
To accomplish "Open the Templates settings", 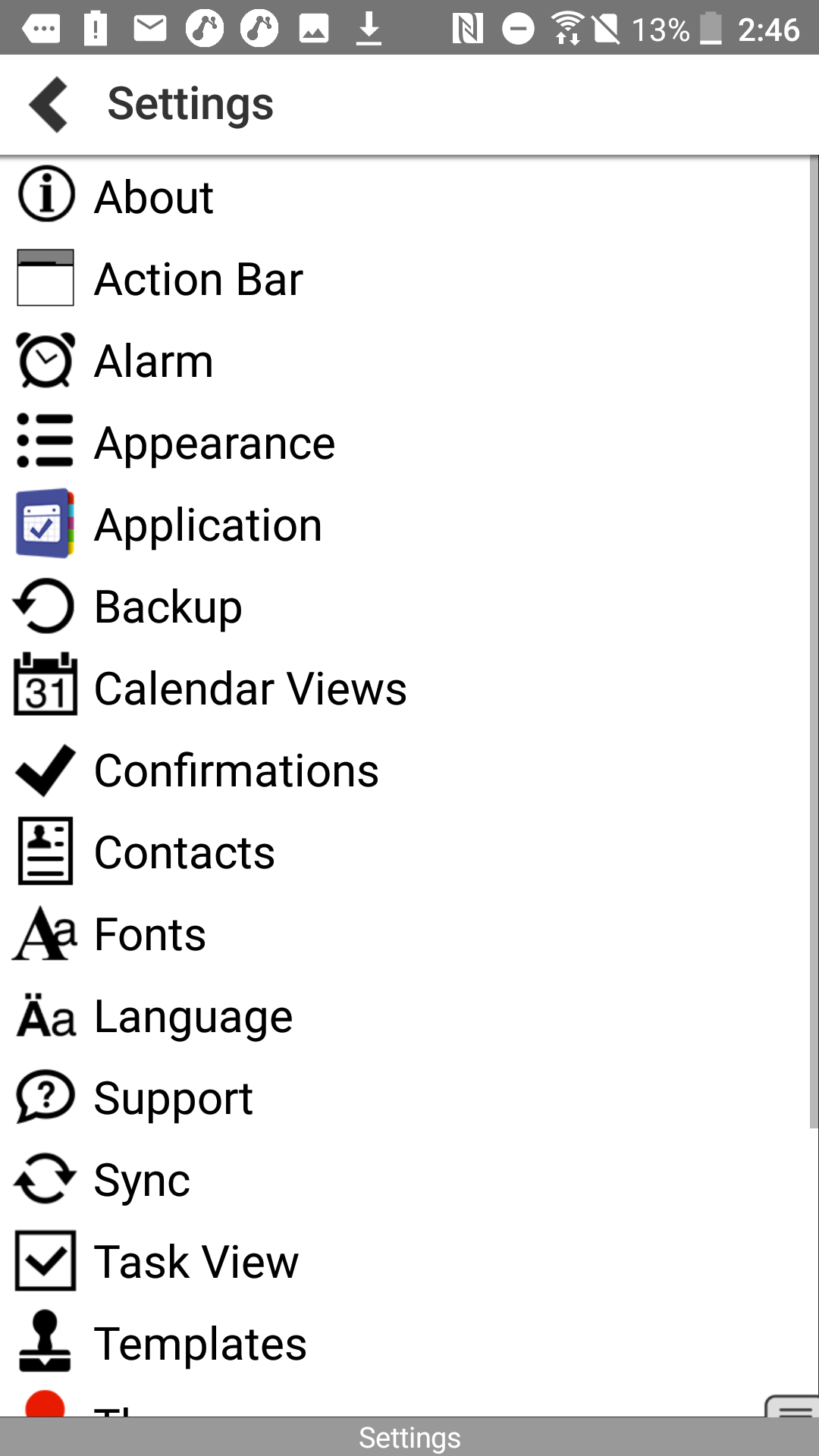I will tap(200, 1345).
